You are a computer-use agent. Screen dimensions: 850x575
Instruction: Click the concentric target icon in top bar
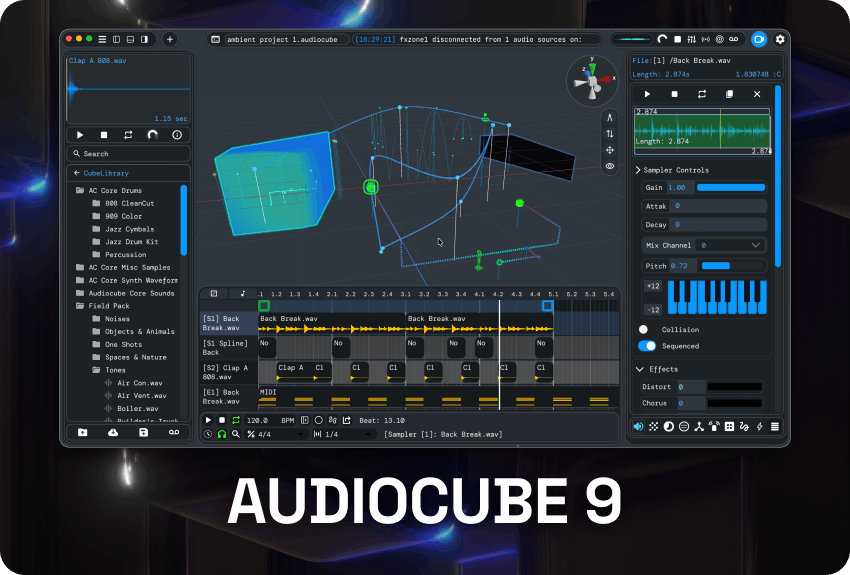coord(719,39)
